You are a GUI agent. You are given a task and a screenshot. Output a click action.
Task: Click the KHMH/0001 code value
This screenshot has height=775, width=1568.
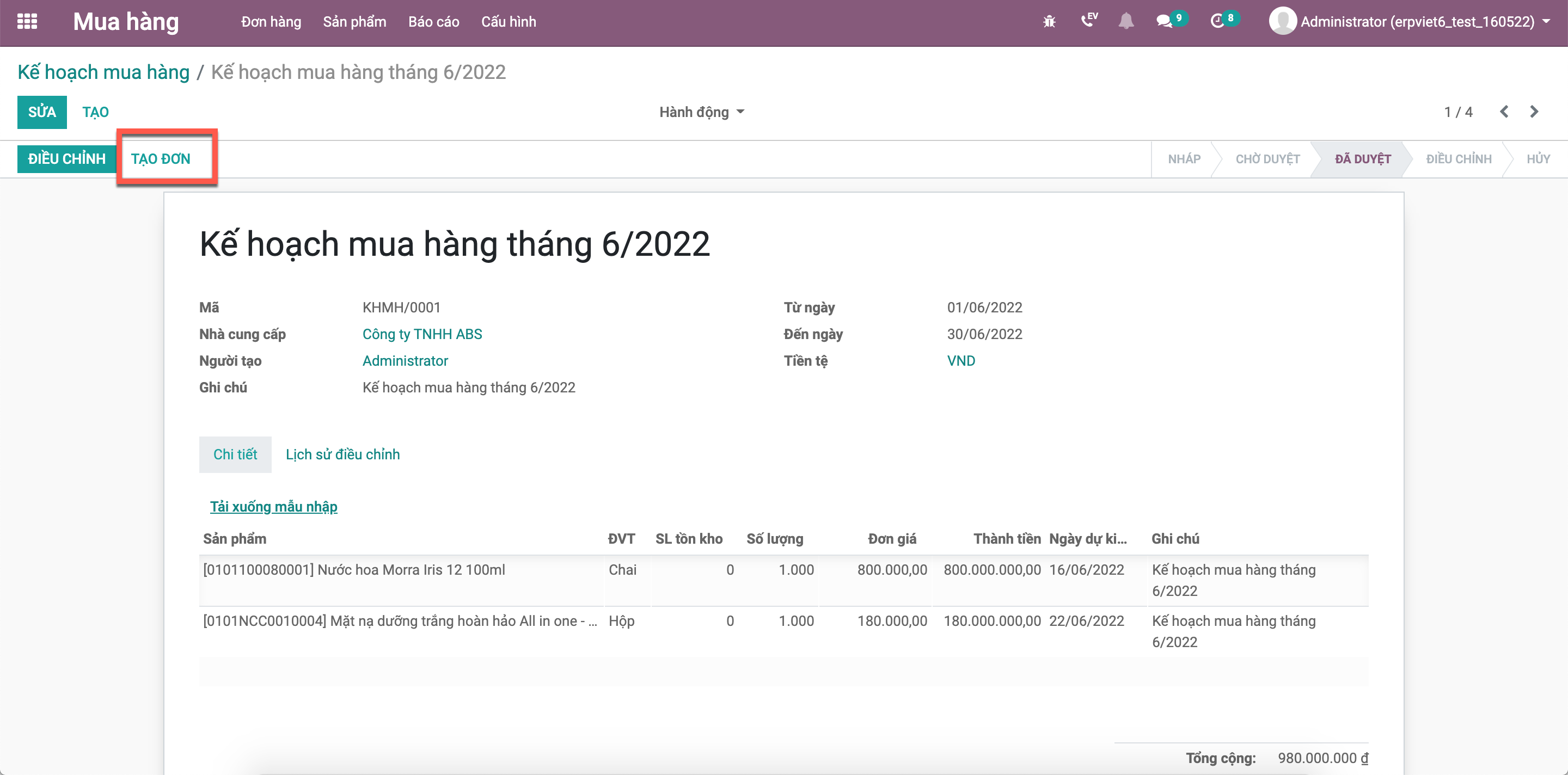tap(401, 307)
